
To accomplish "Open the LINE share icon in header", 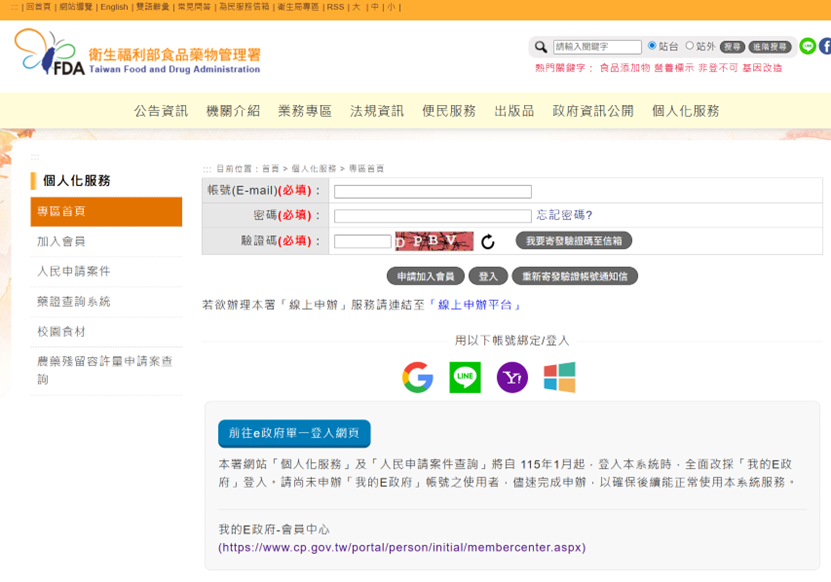I will [x=807, y=46].
